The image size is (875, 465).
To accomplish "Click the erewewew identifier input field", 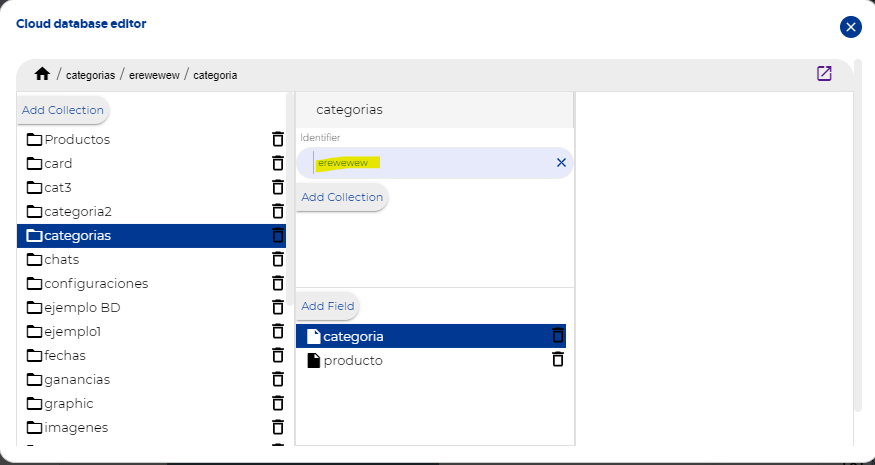I will tap(435, 162).
